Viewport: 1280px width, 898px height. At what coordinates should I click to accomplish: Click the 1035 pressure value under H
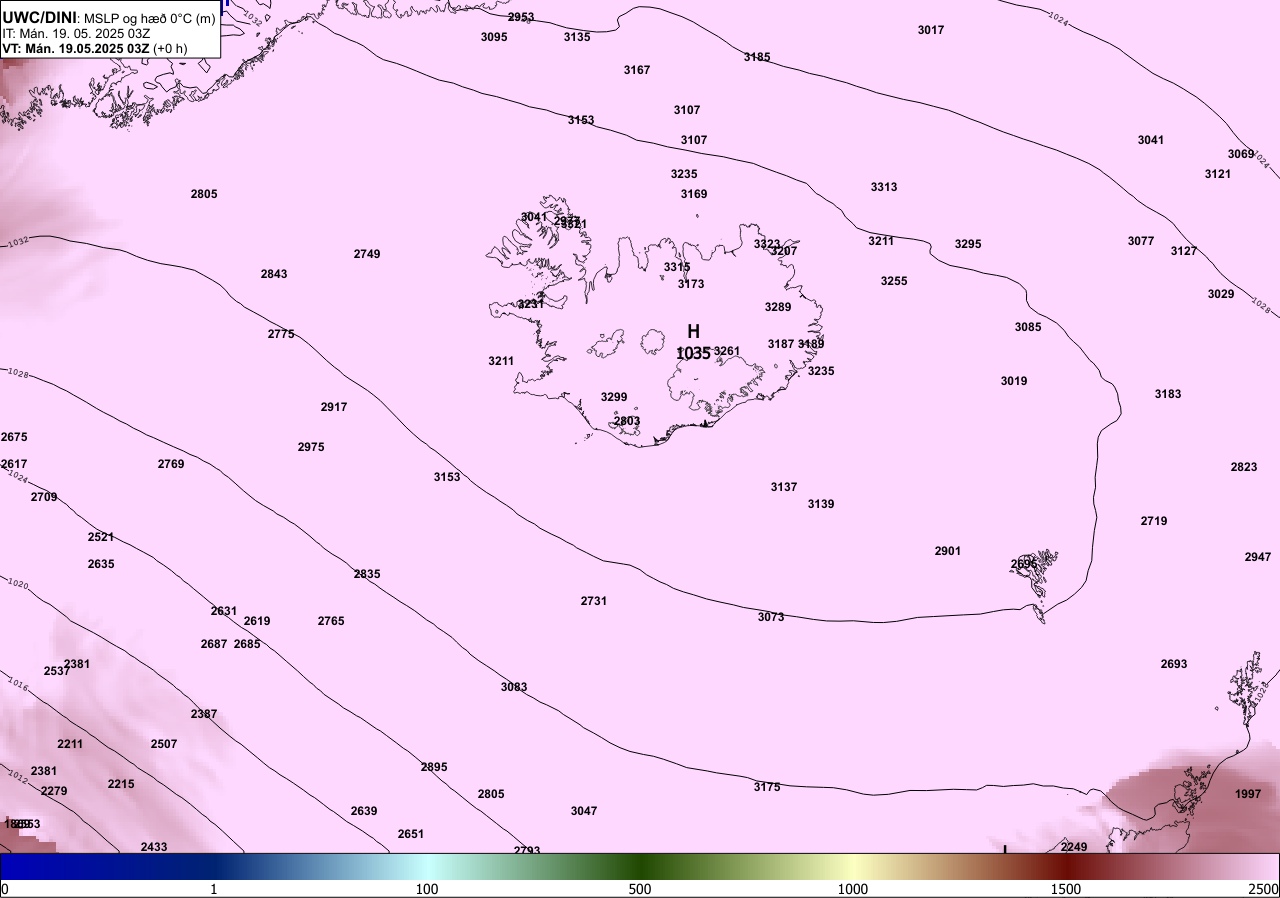coord(693,353)
